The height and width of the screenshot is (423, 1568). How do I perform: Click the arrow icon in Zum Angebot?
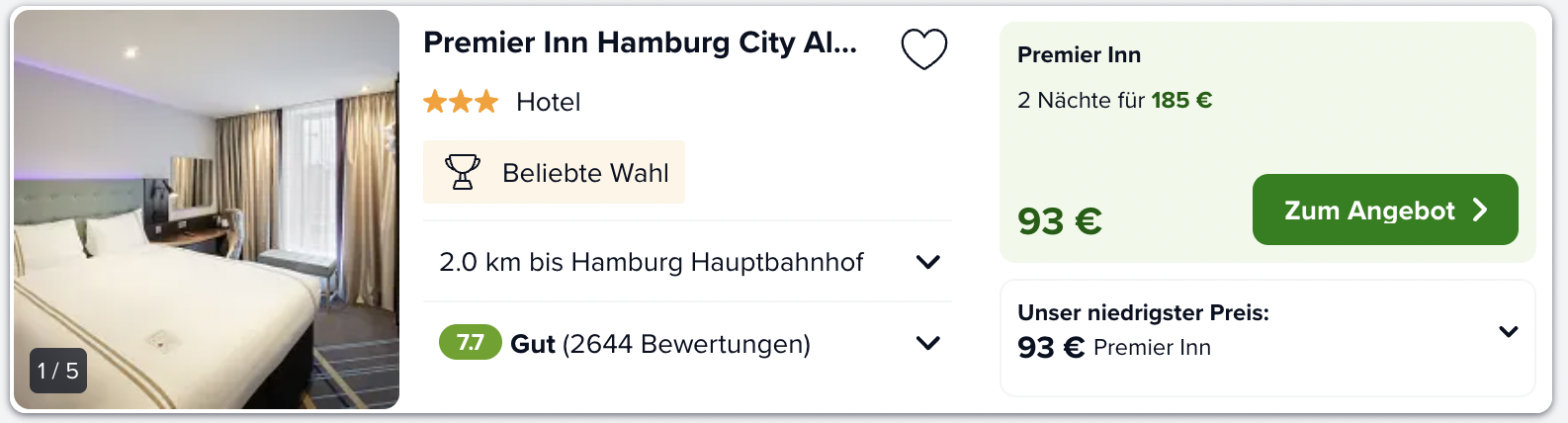click(1480, 210)
